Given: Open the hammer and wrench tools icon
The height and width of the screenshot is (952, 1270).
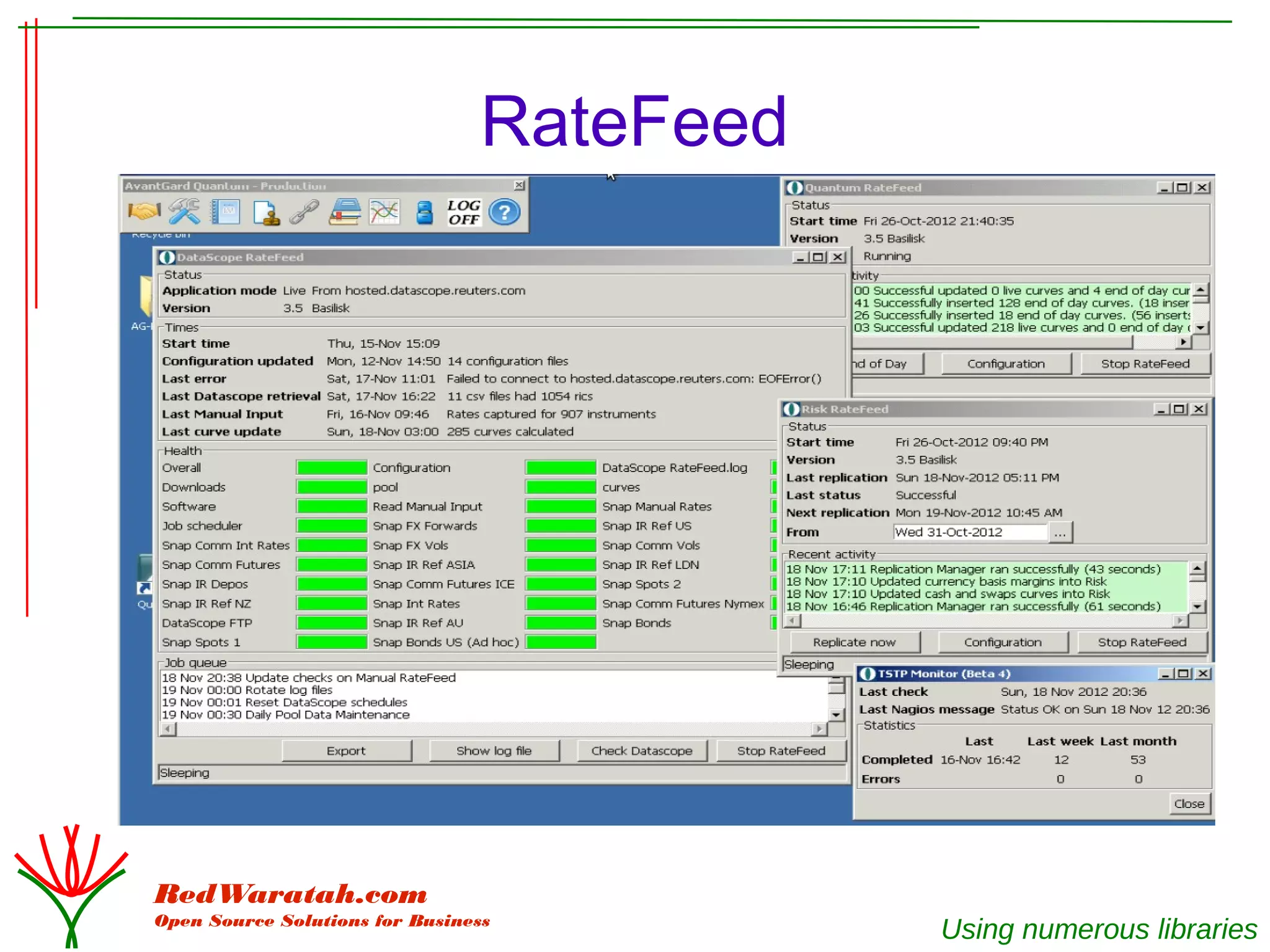Looking at the screenshot, I should (184, 212).
